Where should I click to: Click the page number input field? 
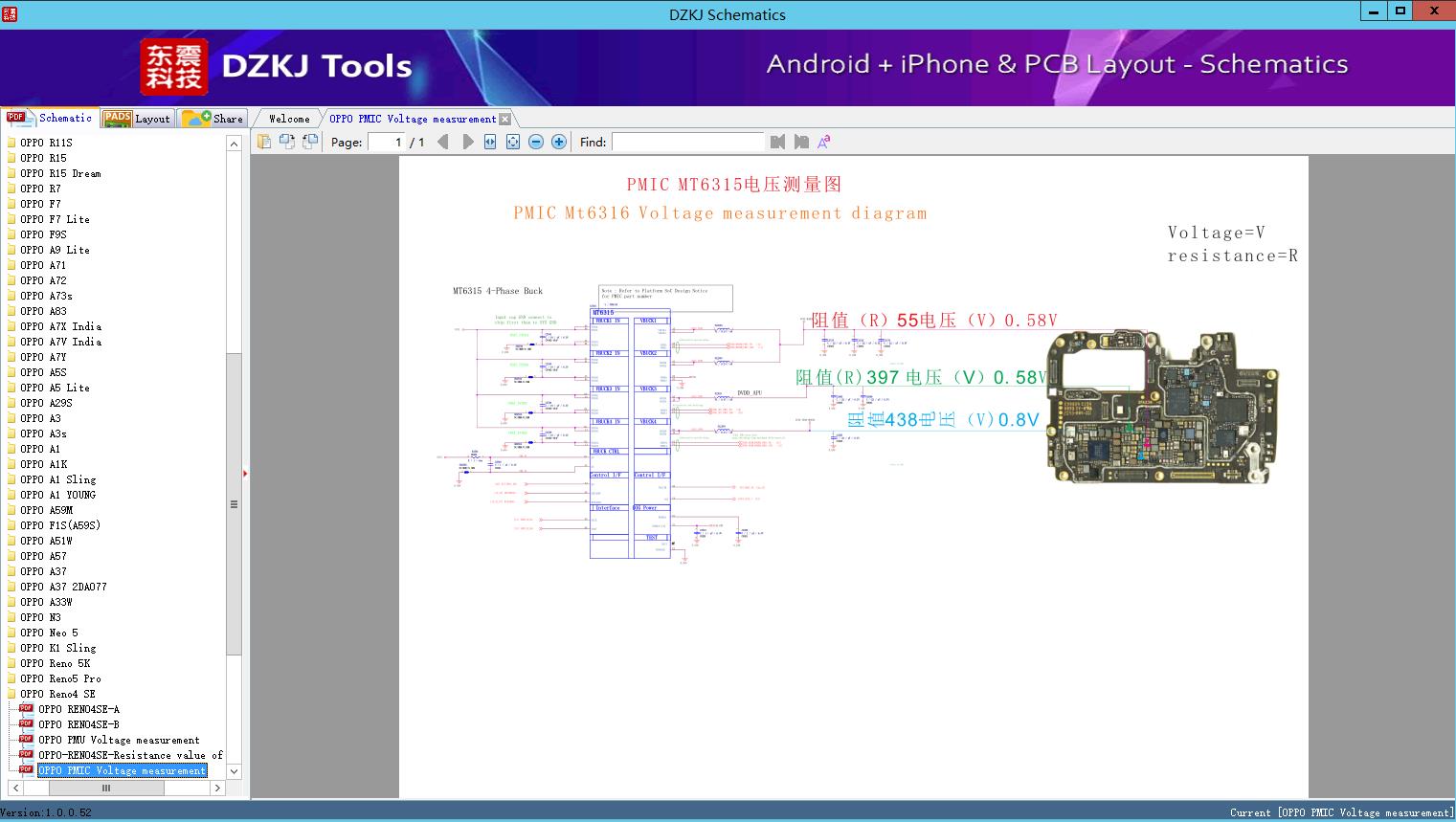pos(386,142)
